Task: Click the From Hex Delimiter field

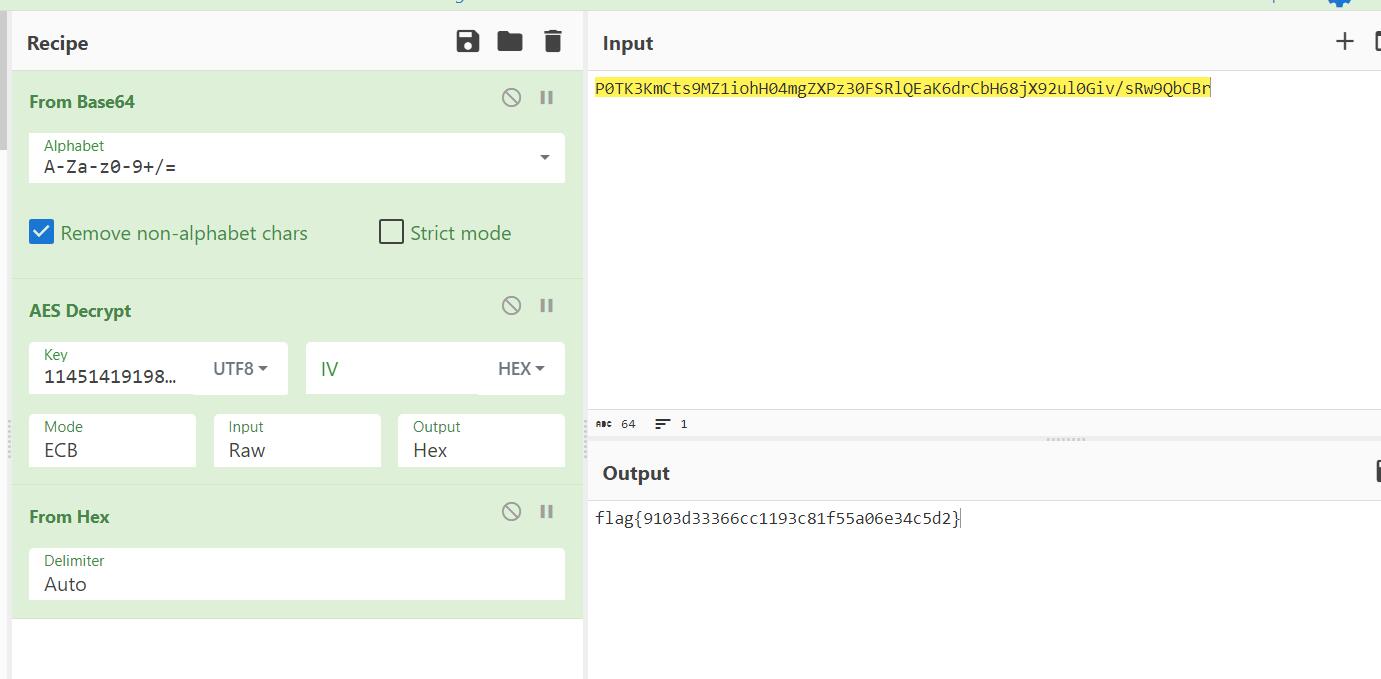Action: click(296, 575)
